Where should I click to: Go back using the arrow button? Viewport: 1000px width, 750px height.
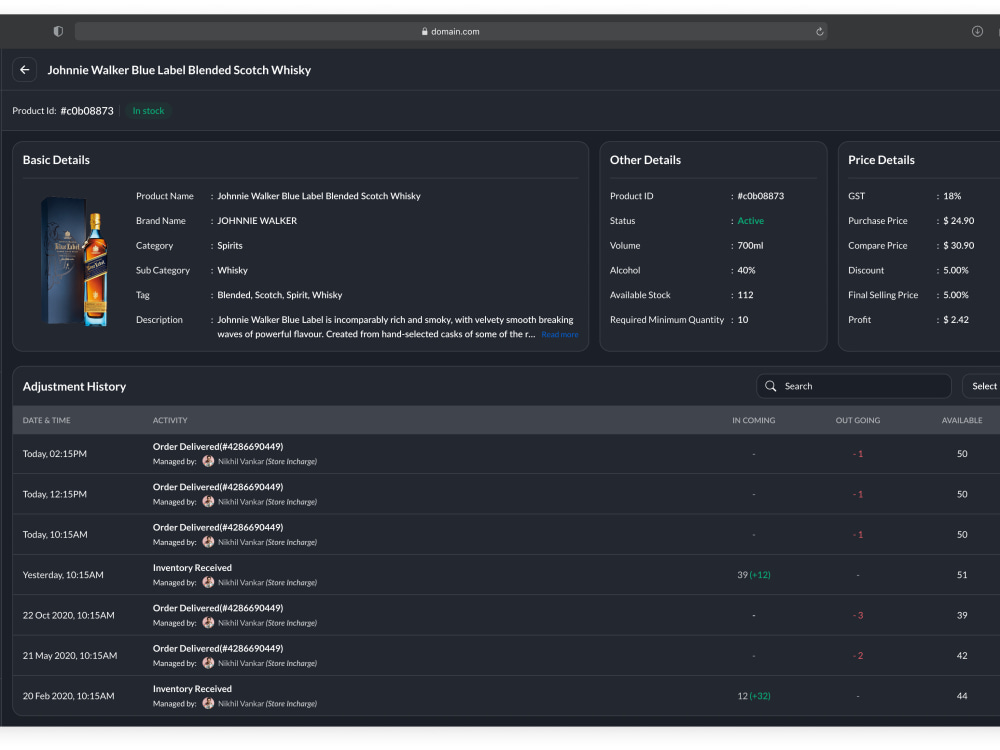click(24, 70)
